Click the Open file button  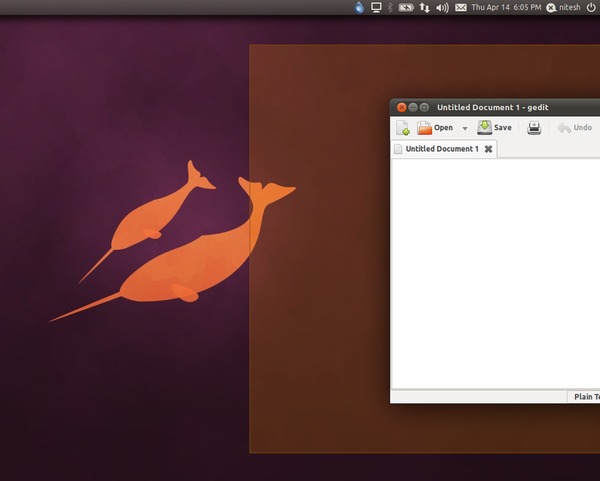[x=435, y=128]
